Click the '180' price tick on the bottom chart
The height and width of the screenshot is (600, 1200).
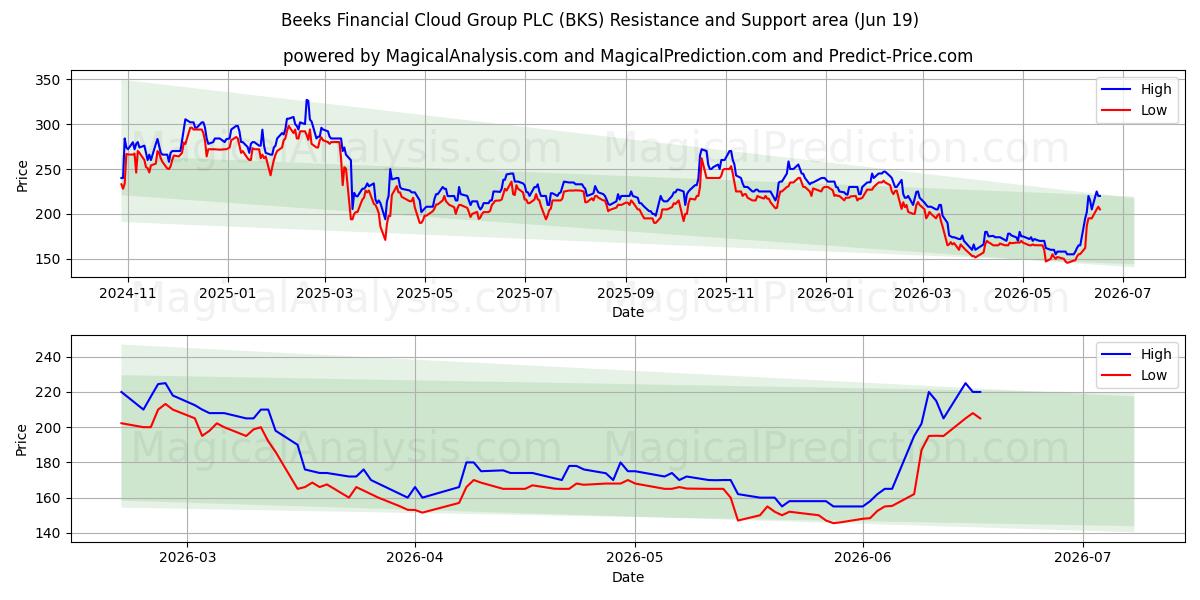pyautogui.click(x=49, y=463)
